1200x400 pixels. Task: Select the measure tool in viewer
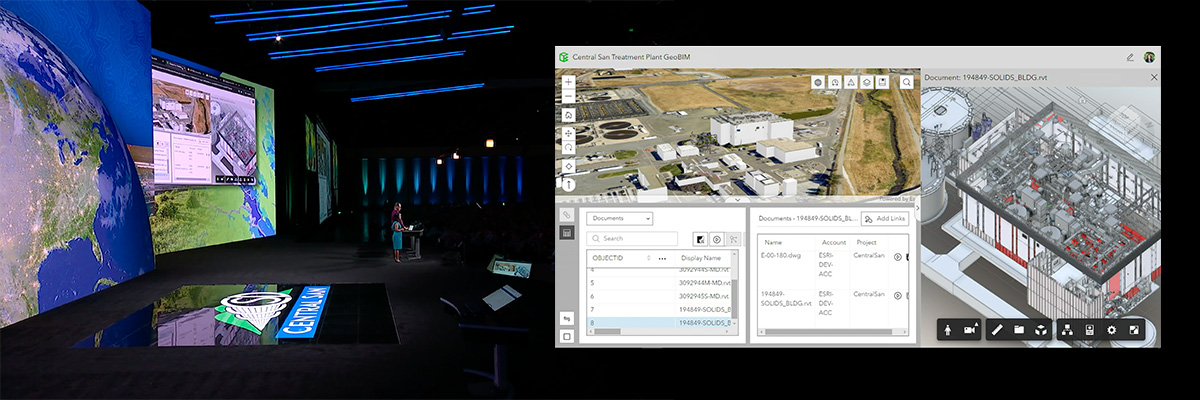point(997,330)
